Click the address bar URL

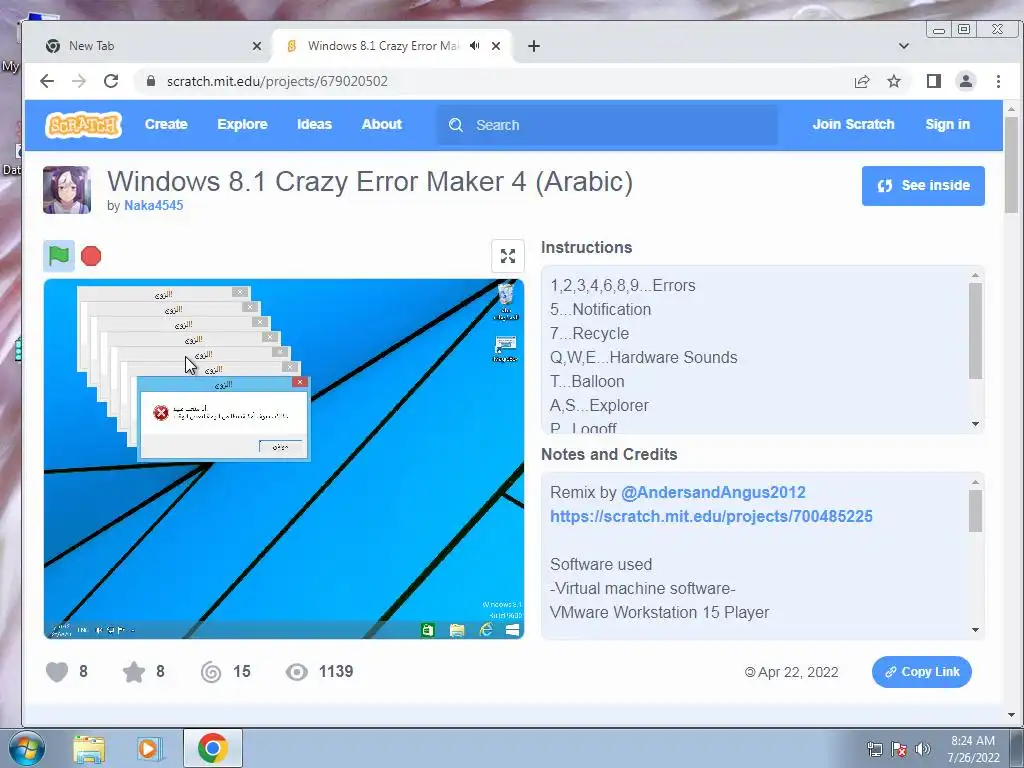(x=278, y=81)
